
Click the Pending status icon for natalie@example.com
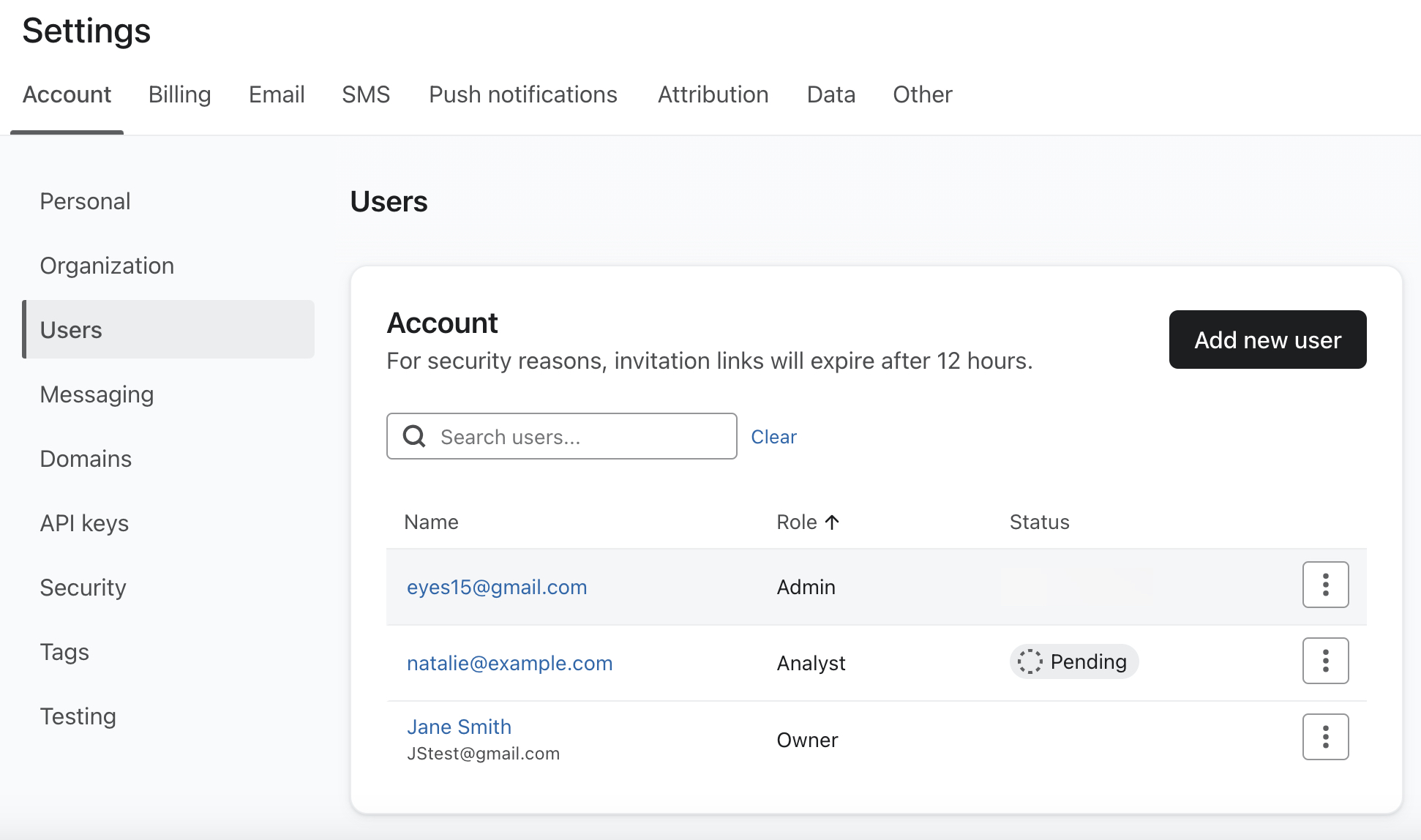tap(1030, 661)
